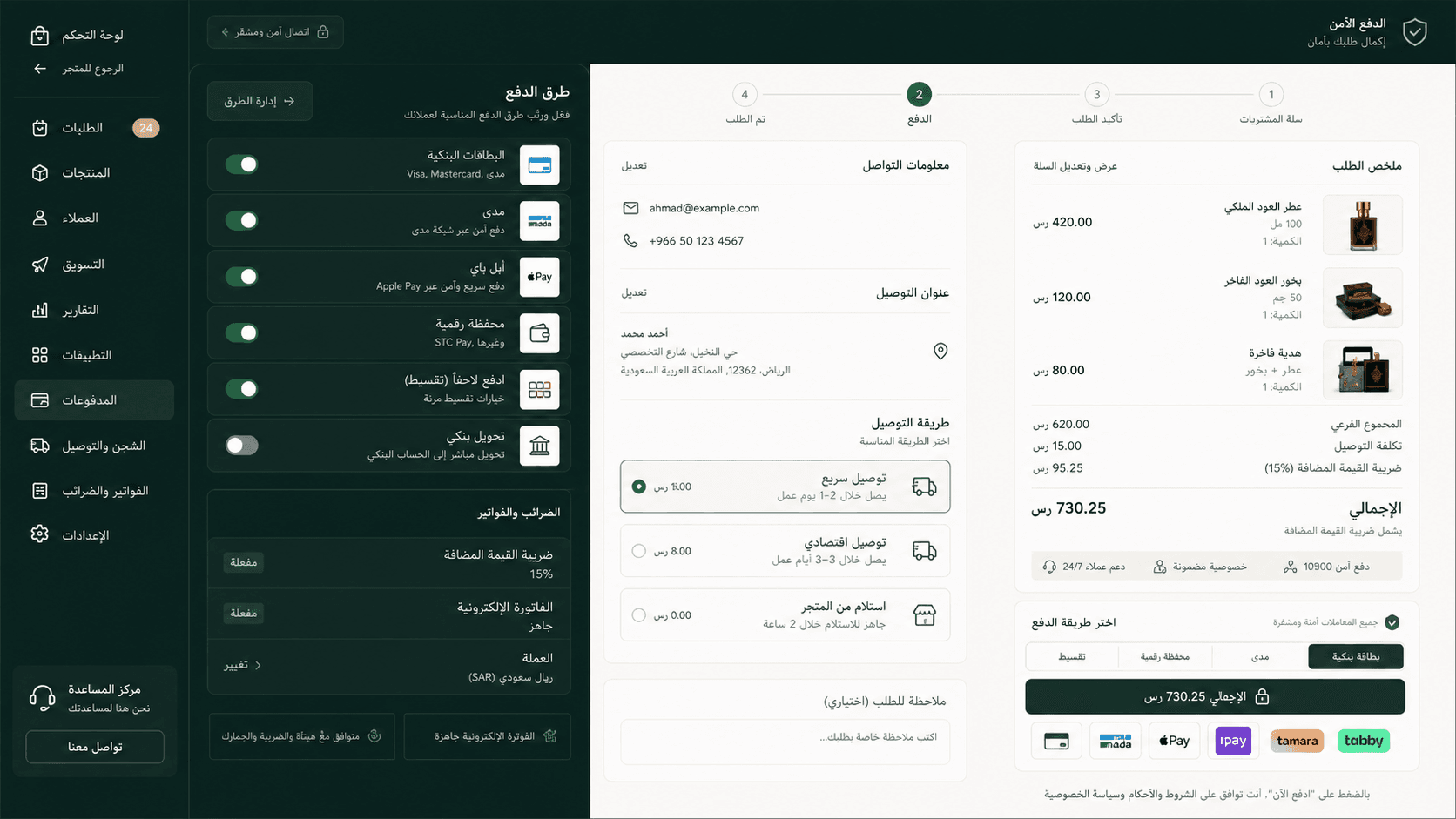The width and height of the screenshot is (1456, 819).
Task: Click عرض وتعديل السلة link
Action: [x=1075, y=166]
